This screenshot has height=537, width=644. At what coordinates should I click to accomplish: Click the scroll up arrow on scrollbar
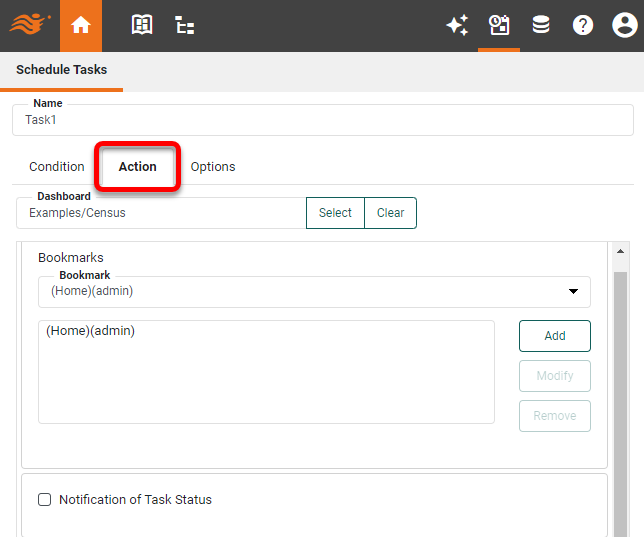pos(620,252)
